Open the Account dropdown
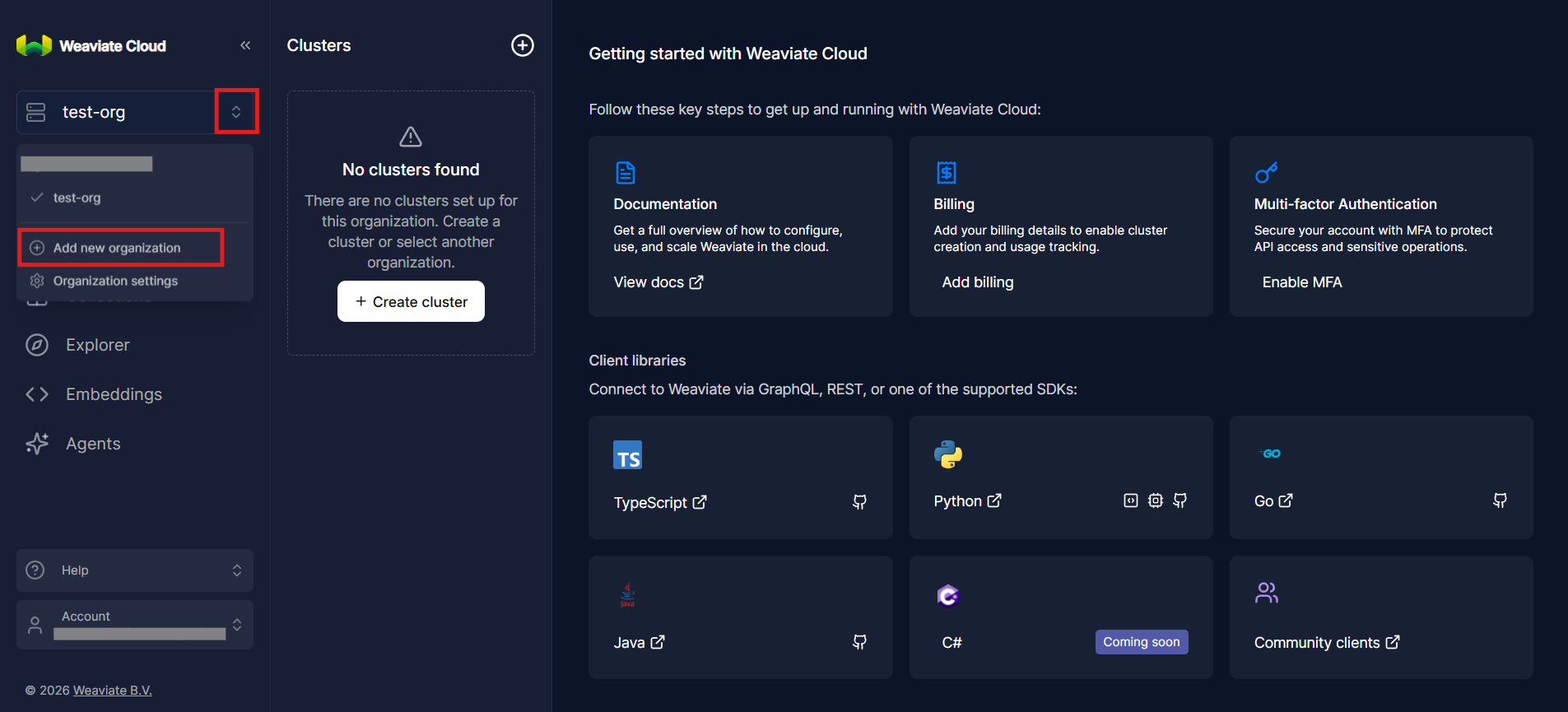This screenshot has width=1568, height=712. click(135, 625)
